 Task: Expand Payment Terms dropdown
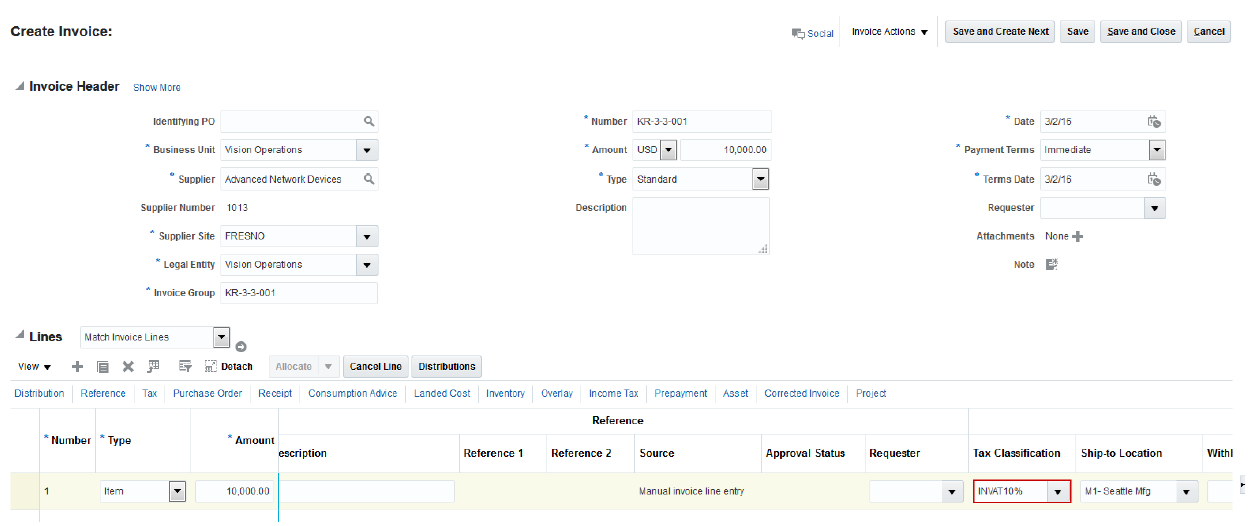coord(1157,150)
